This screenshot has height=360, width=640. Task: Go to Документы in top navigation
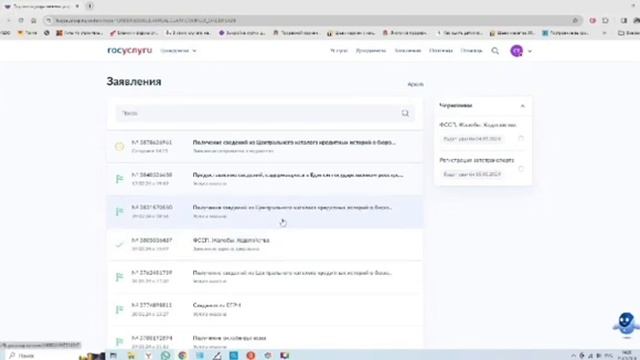coord(371,51)
